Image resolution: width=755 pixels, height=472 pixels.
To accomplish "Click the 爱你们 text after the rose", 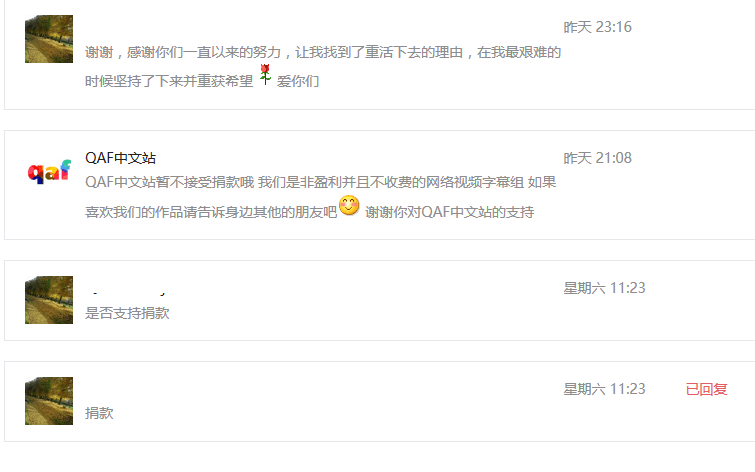I will (x=298, y=81).
